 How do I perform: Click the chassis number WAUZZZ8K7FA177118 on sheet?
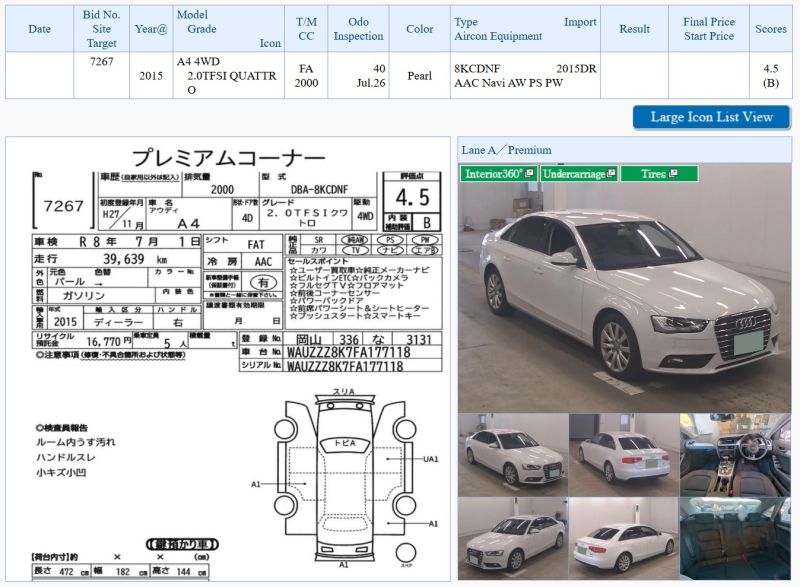click(348, 352)
